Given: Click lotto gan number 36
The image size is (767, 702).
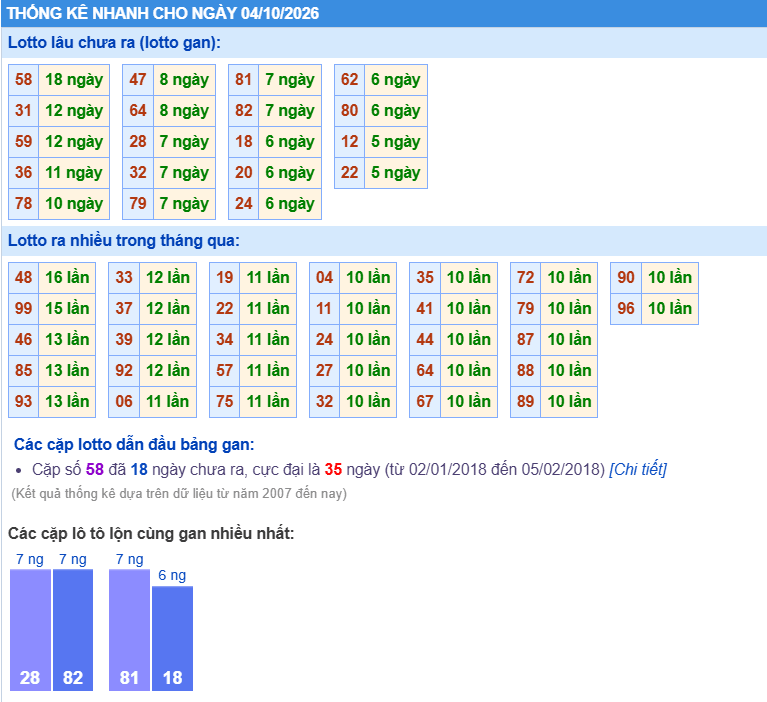Looking at the screenshot, I should (23, 172).
